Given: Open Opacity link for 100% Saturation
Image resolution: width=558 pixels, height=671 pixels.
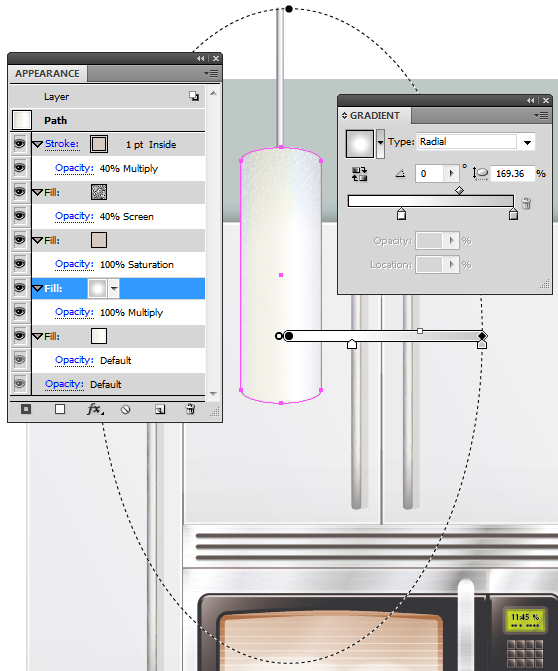Looking at the screenshot, I should 74,264.
